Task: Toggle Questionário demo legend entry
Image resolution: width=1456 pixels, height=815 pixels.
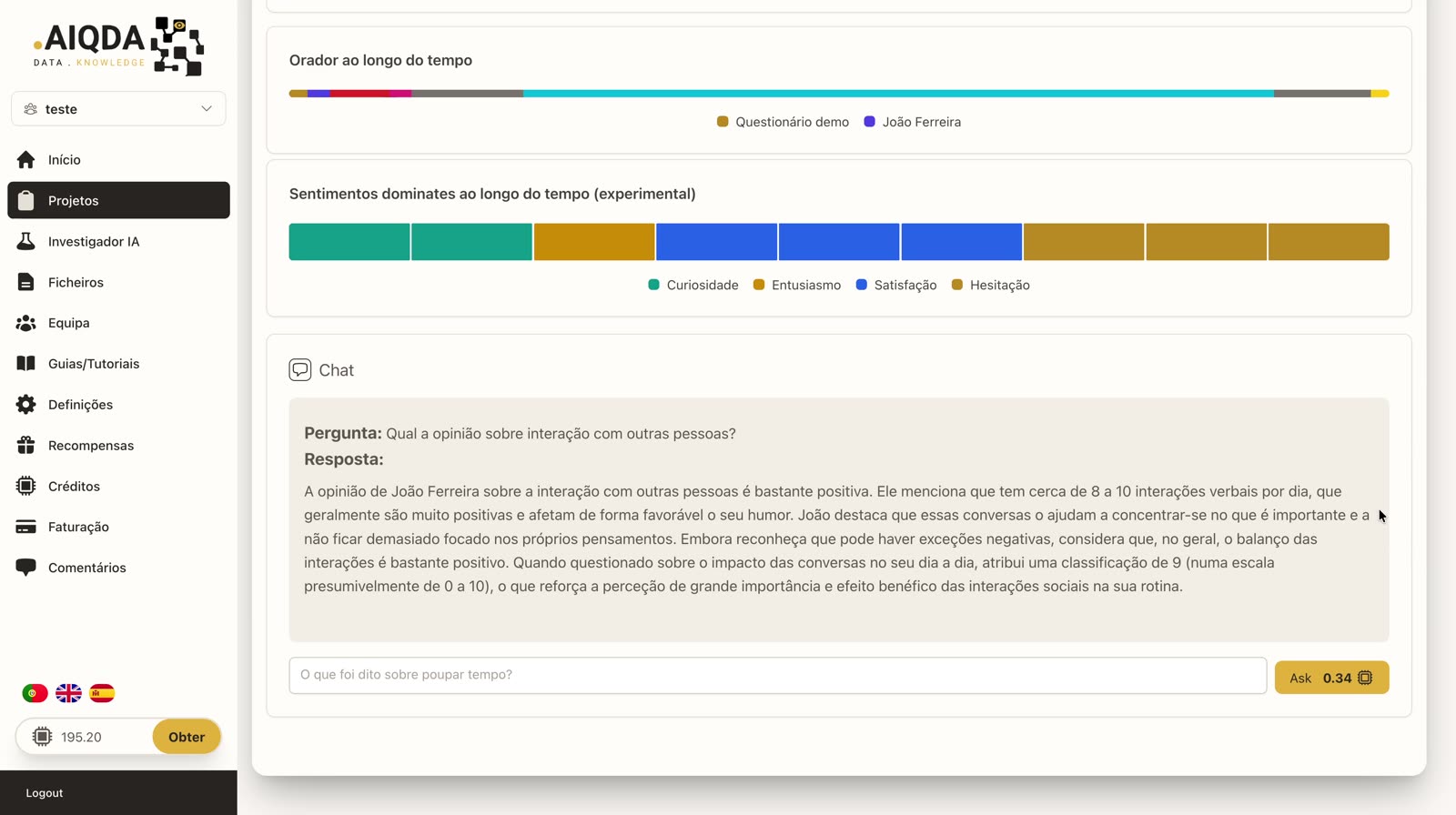Action: [783, 122]
